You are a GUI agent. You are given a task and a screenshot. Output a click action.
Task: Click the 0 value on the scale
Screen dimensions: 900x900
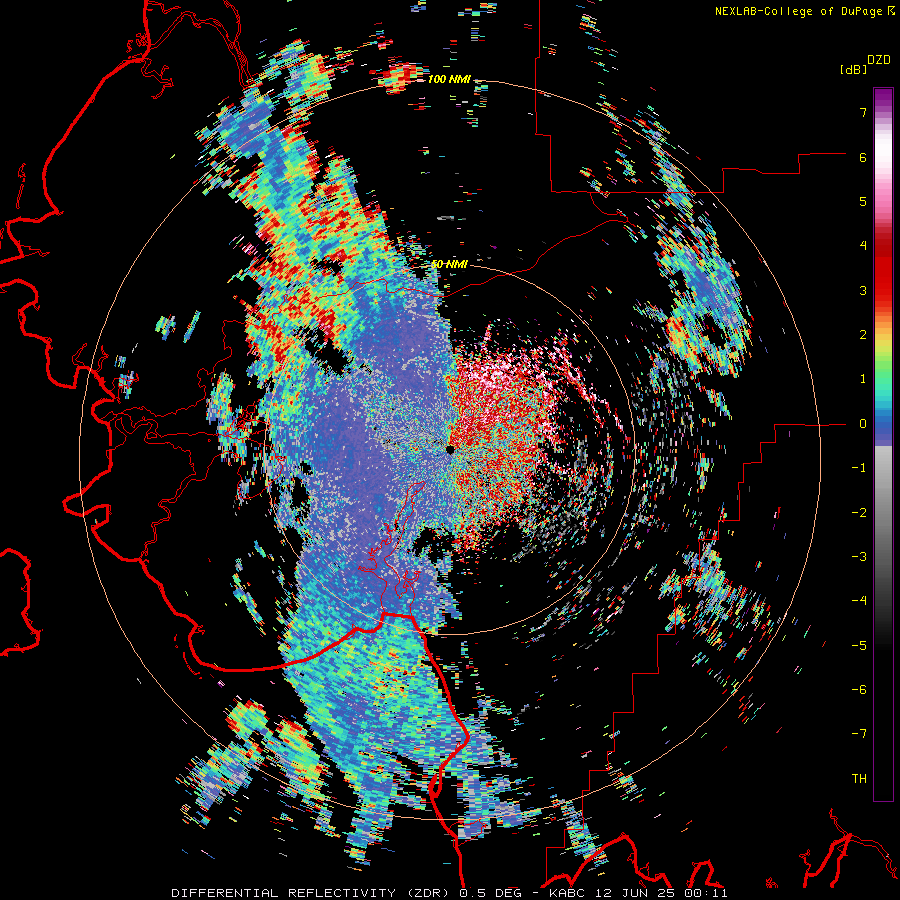863,424
